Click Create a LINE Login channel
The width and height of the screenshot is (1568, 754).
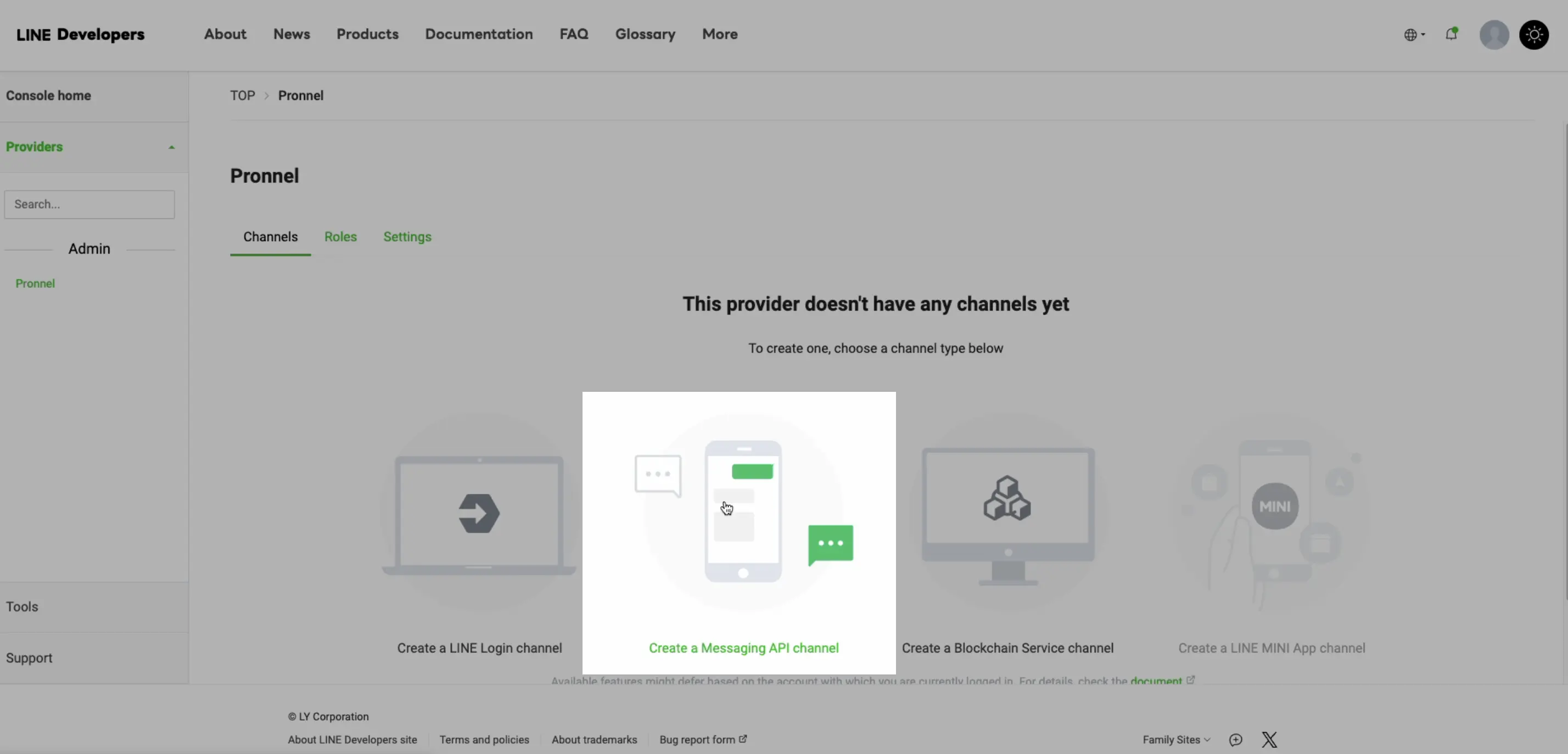click(479, 648)
